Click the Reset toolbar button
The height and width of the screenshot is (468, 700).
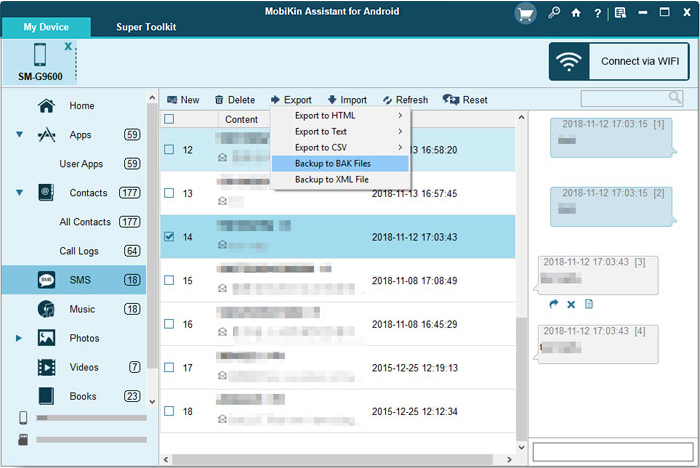click(x=465, y=100)
